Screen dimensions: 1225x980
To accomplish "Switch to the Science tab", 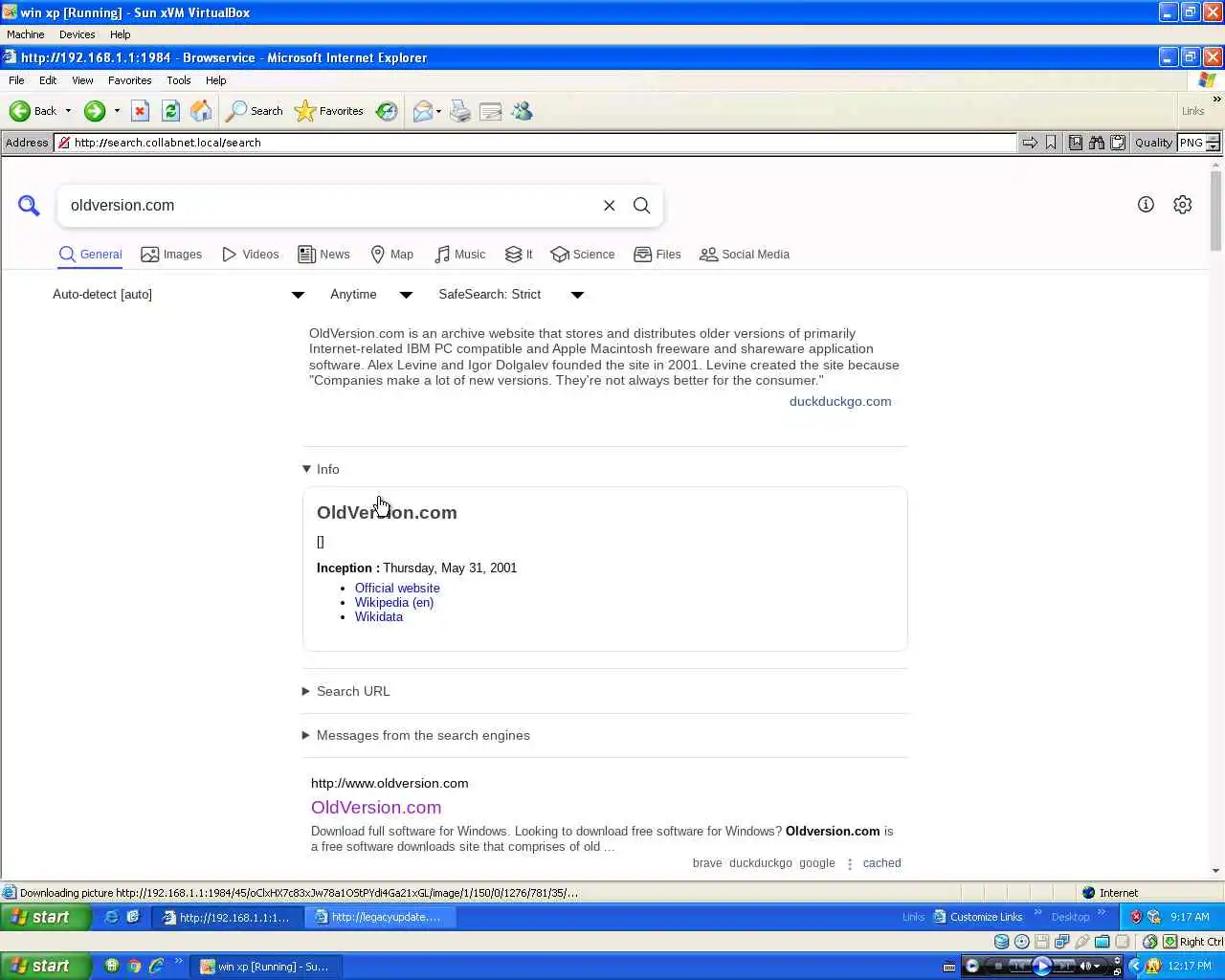I will pos(583,255).
